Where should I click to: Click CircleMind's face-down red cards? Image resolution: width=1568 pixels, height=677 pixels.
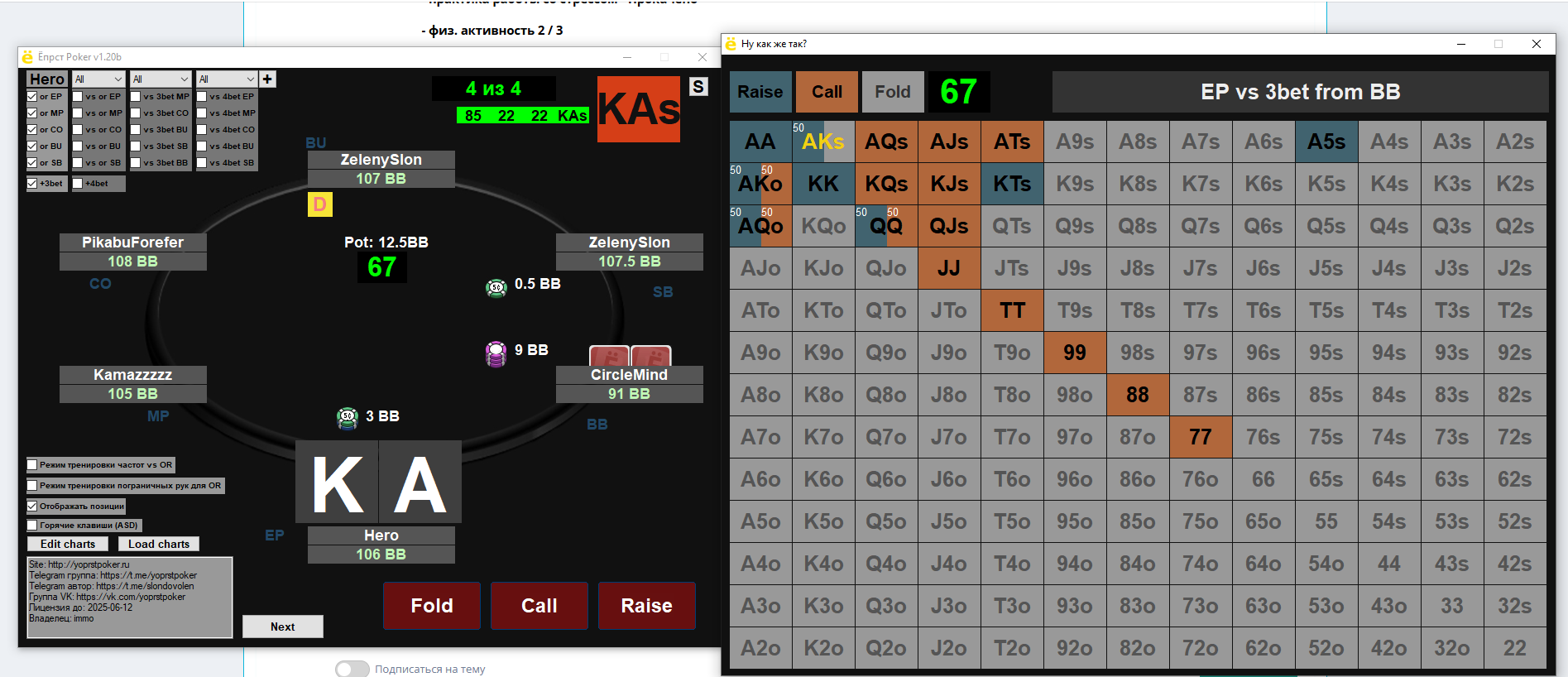tap(630, 356)
